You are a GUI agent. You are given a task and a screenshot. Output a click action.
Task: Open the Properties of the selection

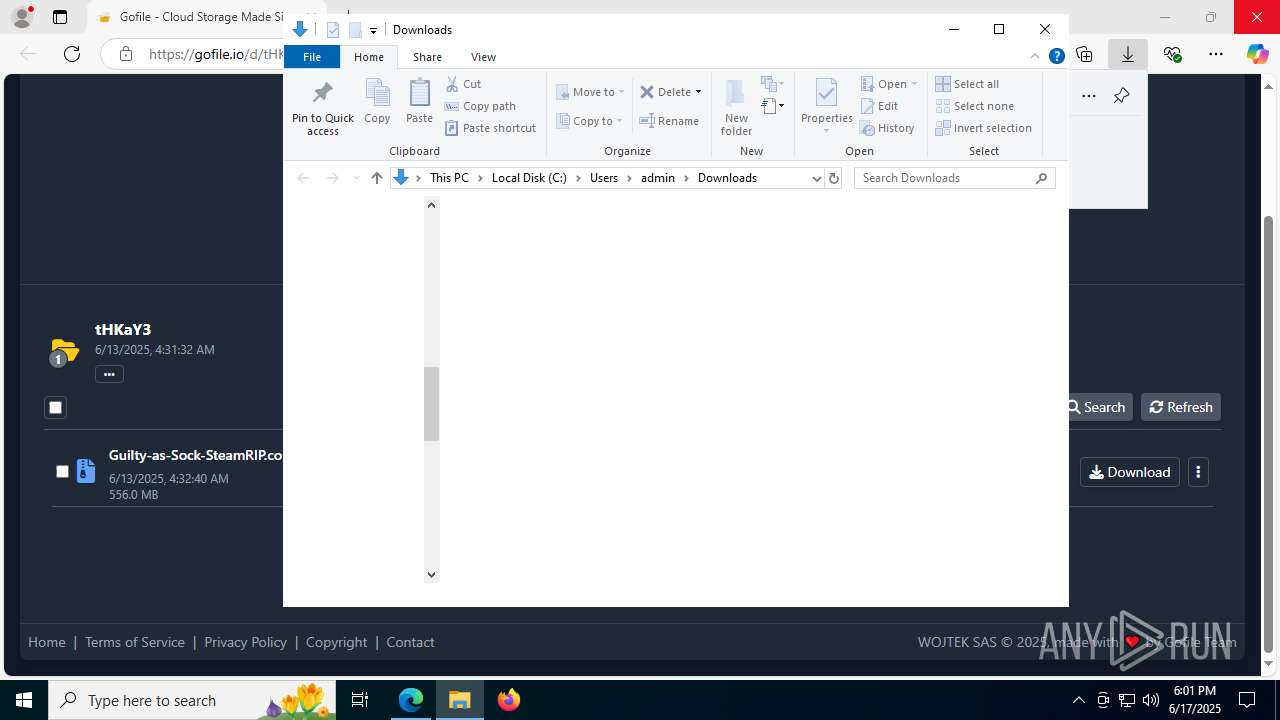(826, 107)
